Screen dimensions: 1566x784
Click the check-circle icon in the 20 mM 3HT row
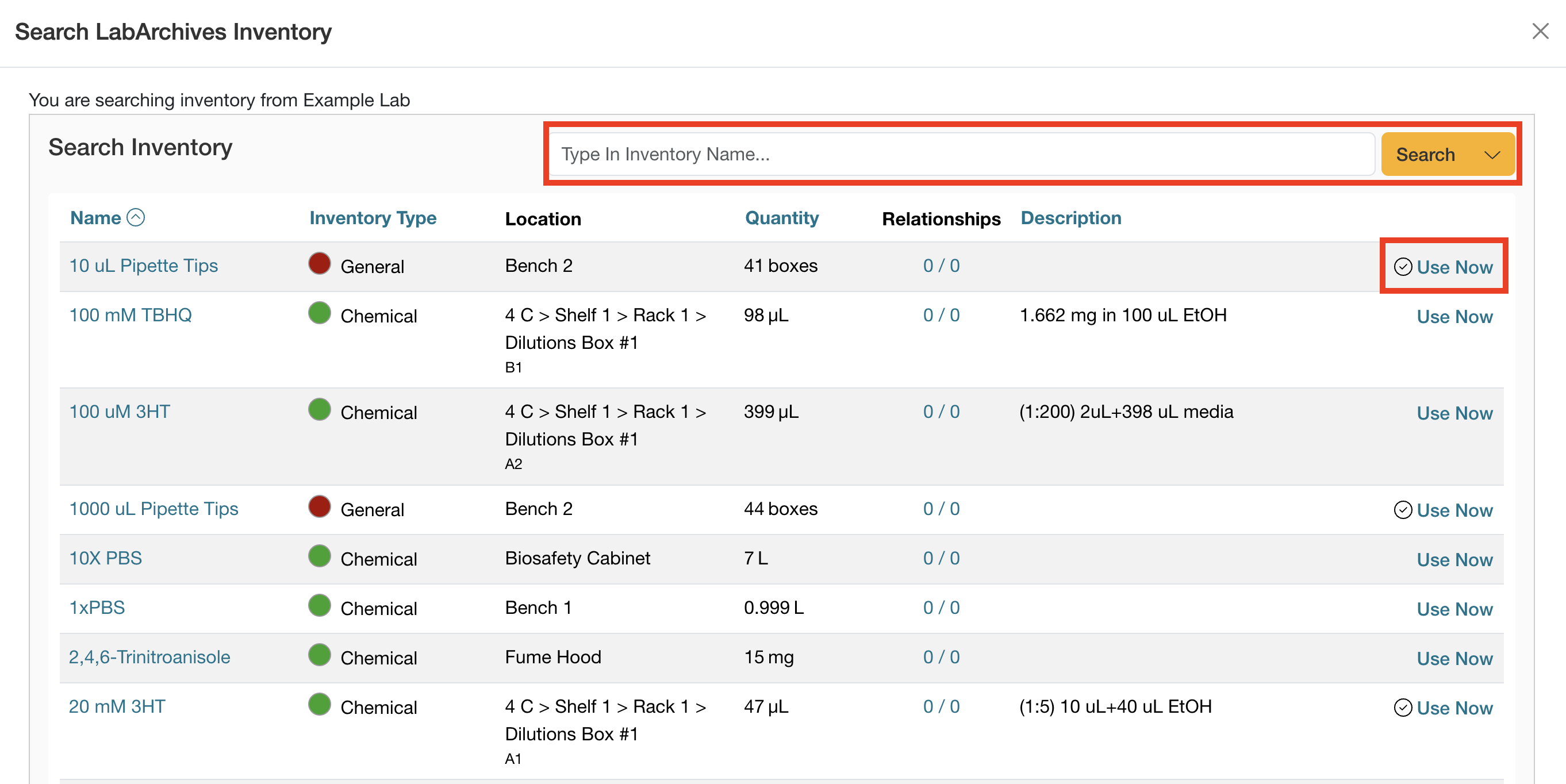1403,708
